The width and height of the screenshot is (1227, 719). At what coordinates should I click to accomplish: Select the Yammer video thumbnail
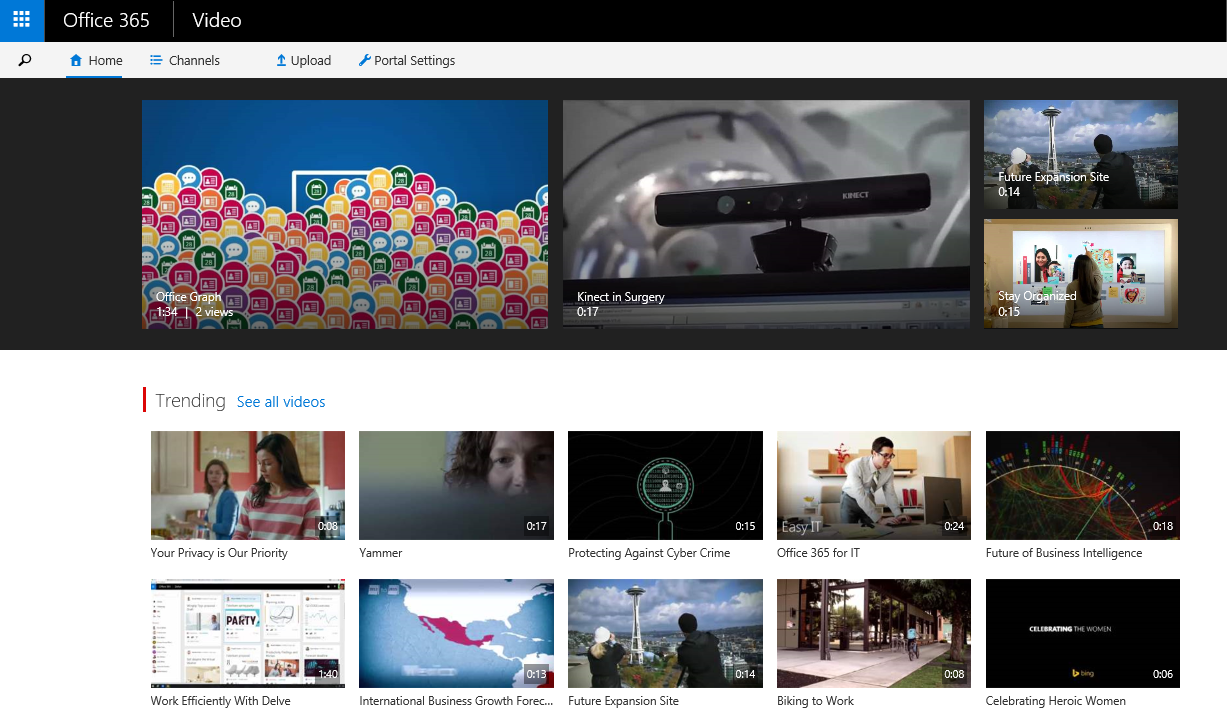[456, 485]
